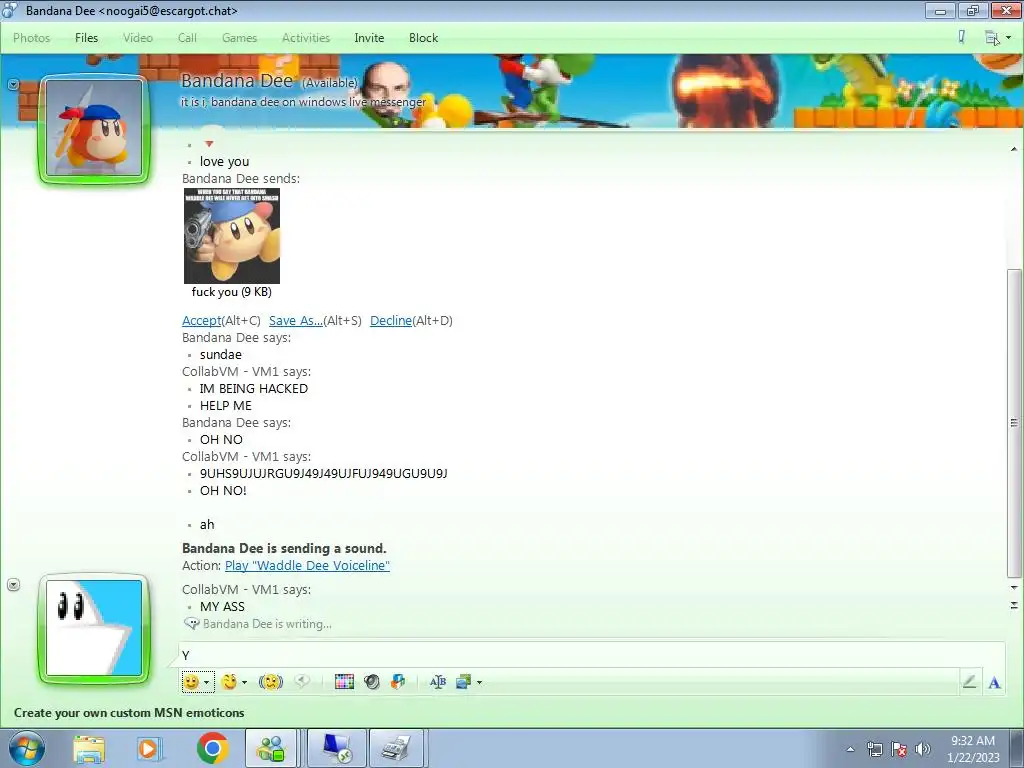Play the Waddle Dee Voiceline sound
1024x768 pixels.
pos(307,566)
